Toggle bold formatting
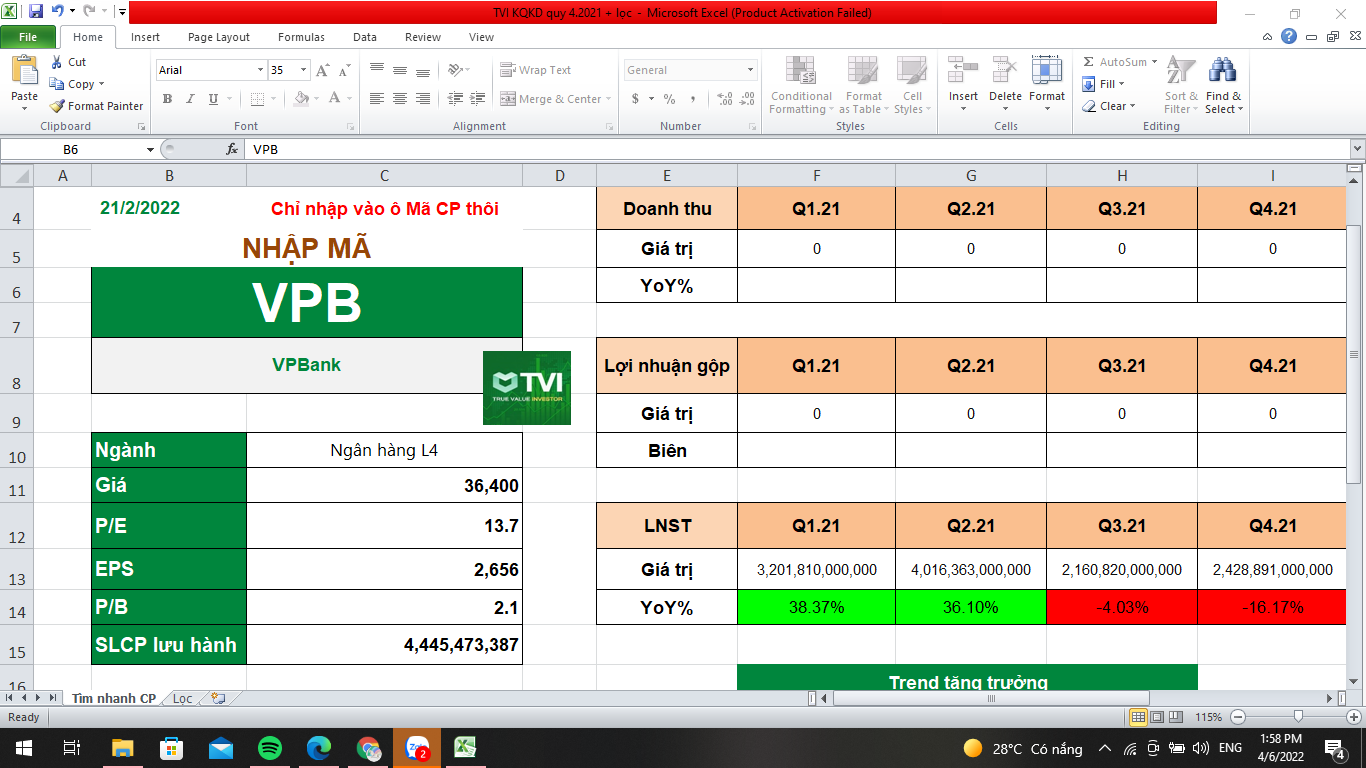1366x768 pixels. pyautogui.click(x=167, y=99)
